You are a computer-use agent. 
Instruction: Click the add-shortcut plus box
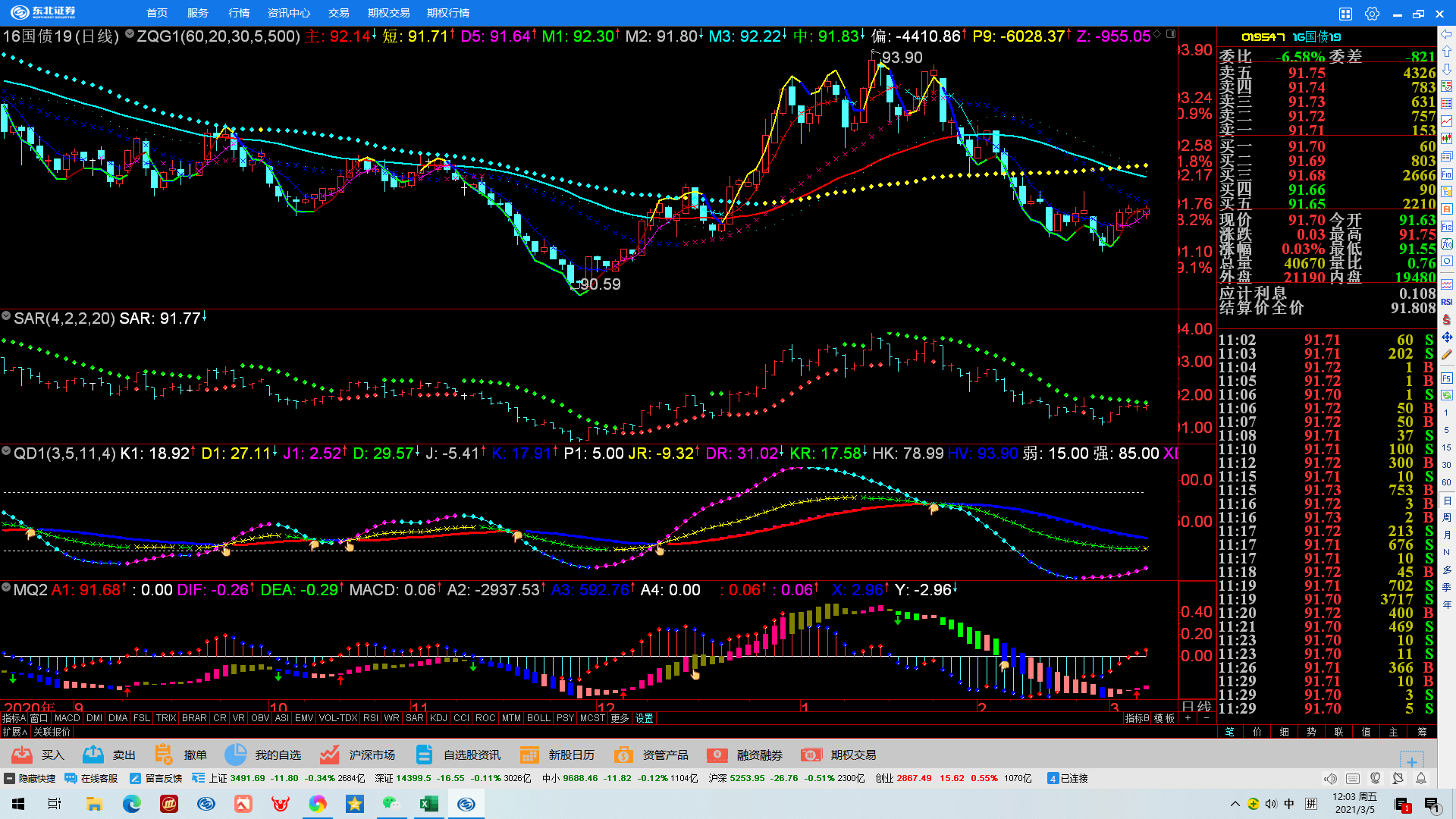click(1411, 761)
